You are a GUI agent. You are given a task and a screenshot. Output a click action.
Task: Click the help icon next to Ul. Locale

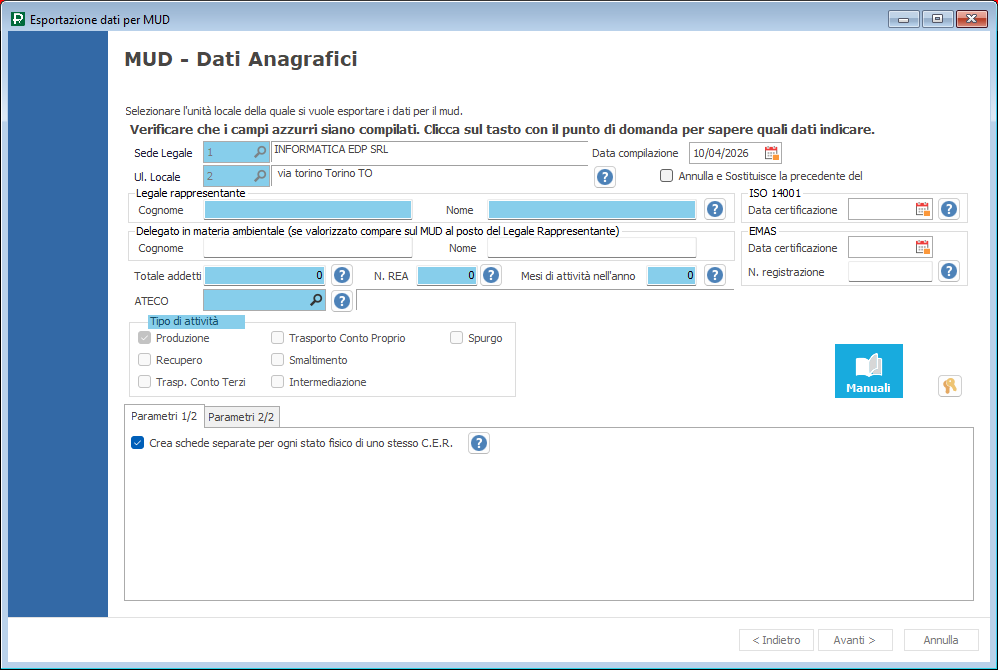pyautogui.click(x=605, y=177)
